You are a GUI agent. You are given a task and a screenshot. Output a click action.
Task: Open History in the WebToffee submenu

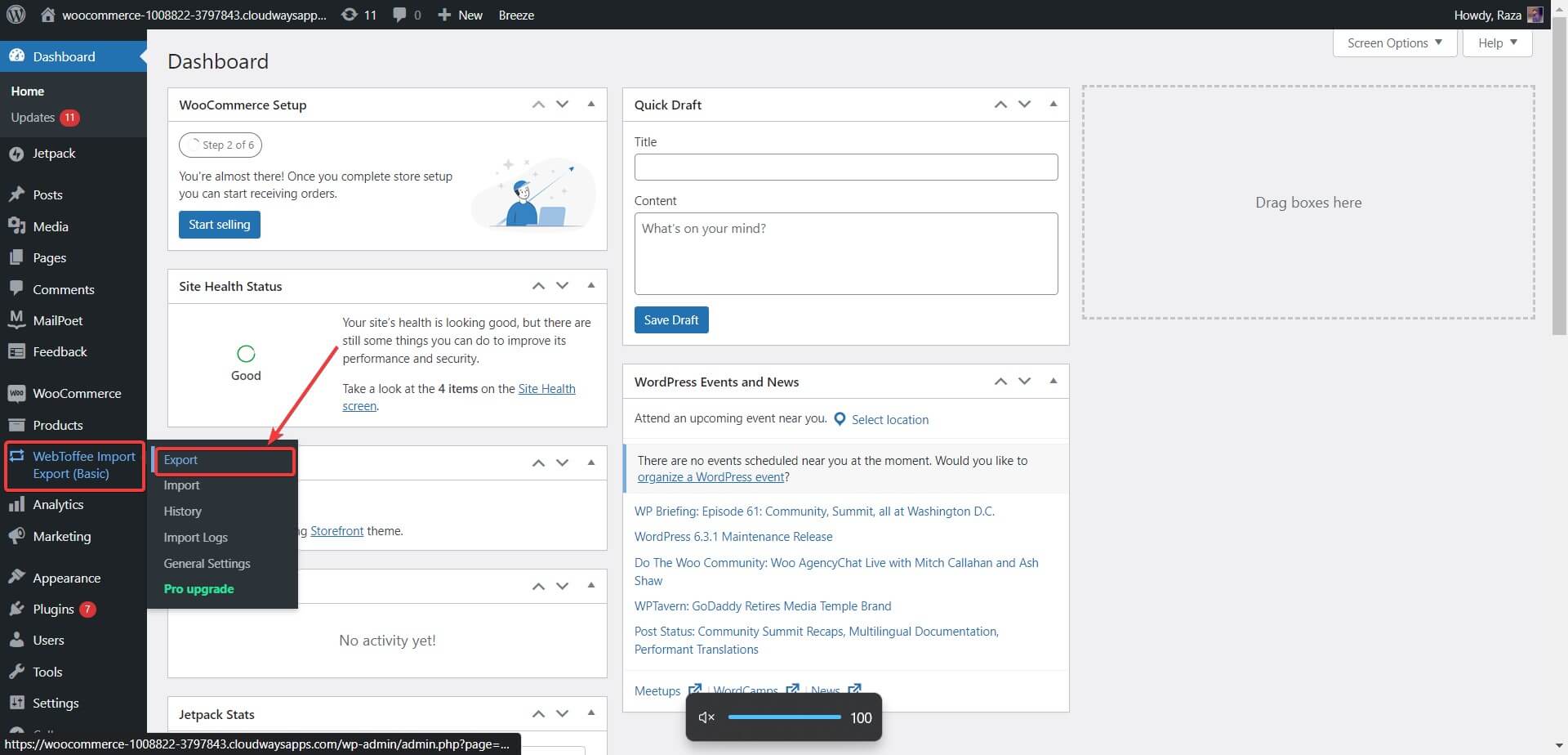182,512
